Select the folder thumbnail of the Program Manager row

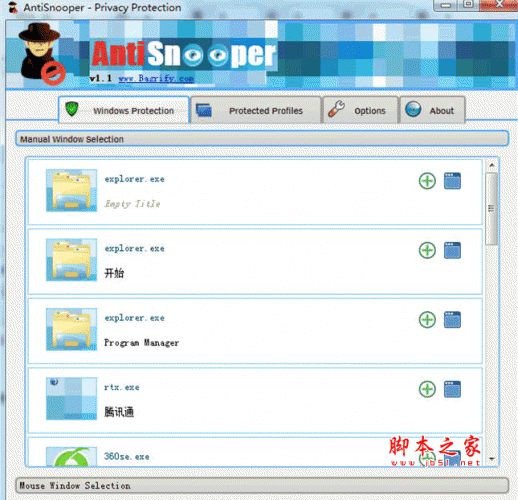[x=71, y=329]
